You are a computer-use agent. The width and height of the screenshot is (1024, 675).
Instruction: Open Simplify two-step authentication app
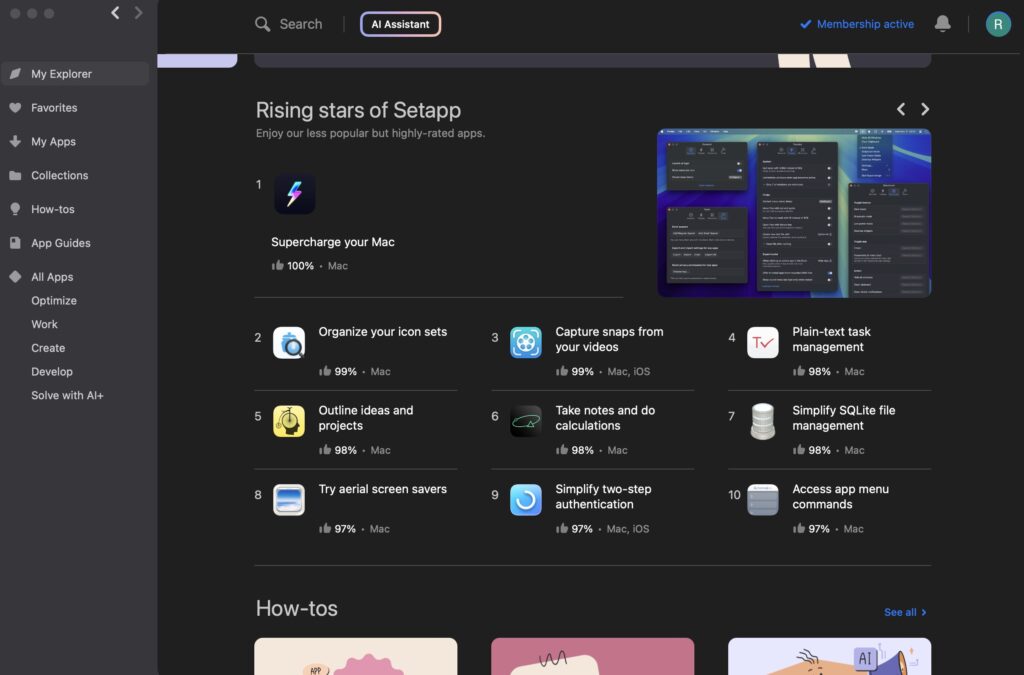[x=603, y=497]
